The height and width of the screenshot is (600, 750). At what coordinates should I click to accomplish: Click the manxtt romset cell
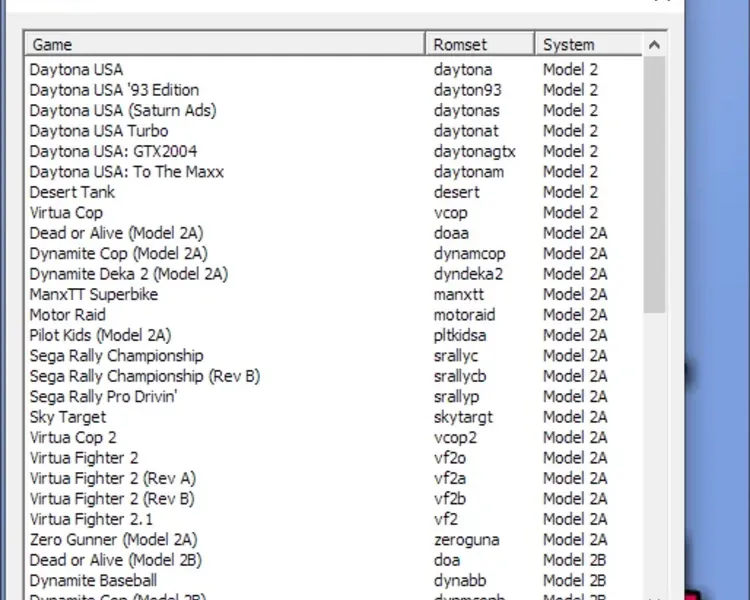click(458, 295)
